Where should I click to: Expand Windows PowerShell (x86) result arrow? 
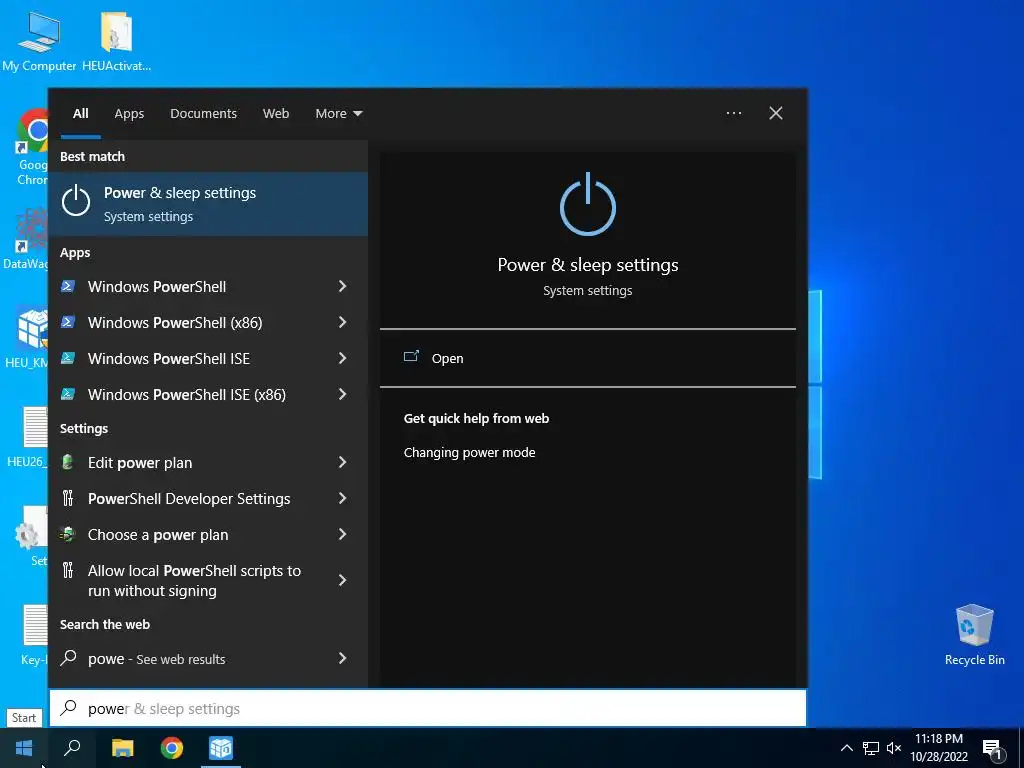(x=342, y=322)
